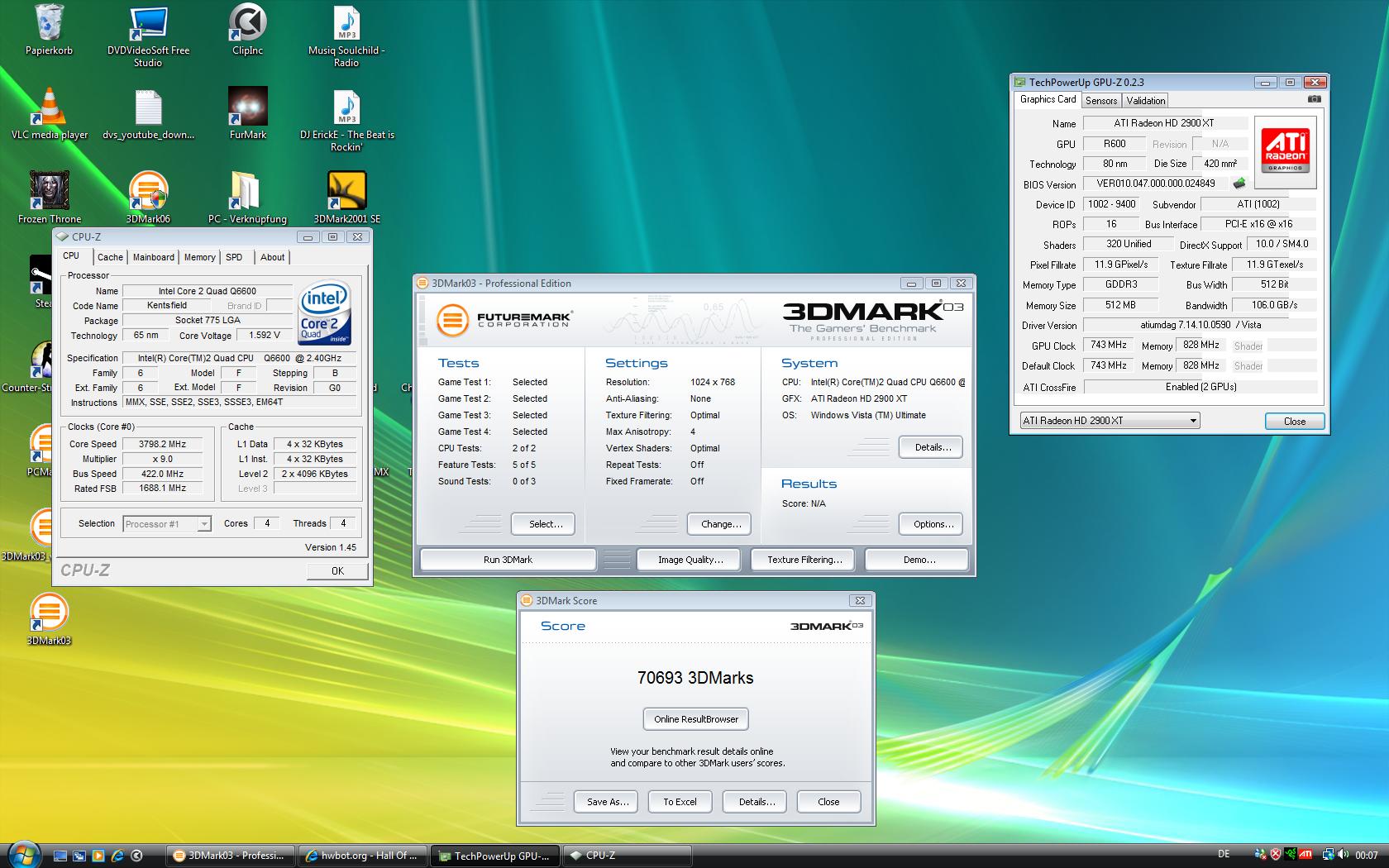Click OK in the CPU-Z window
The width and height of the screenshot is (1389, 868).
click(x=337, y=571)
